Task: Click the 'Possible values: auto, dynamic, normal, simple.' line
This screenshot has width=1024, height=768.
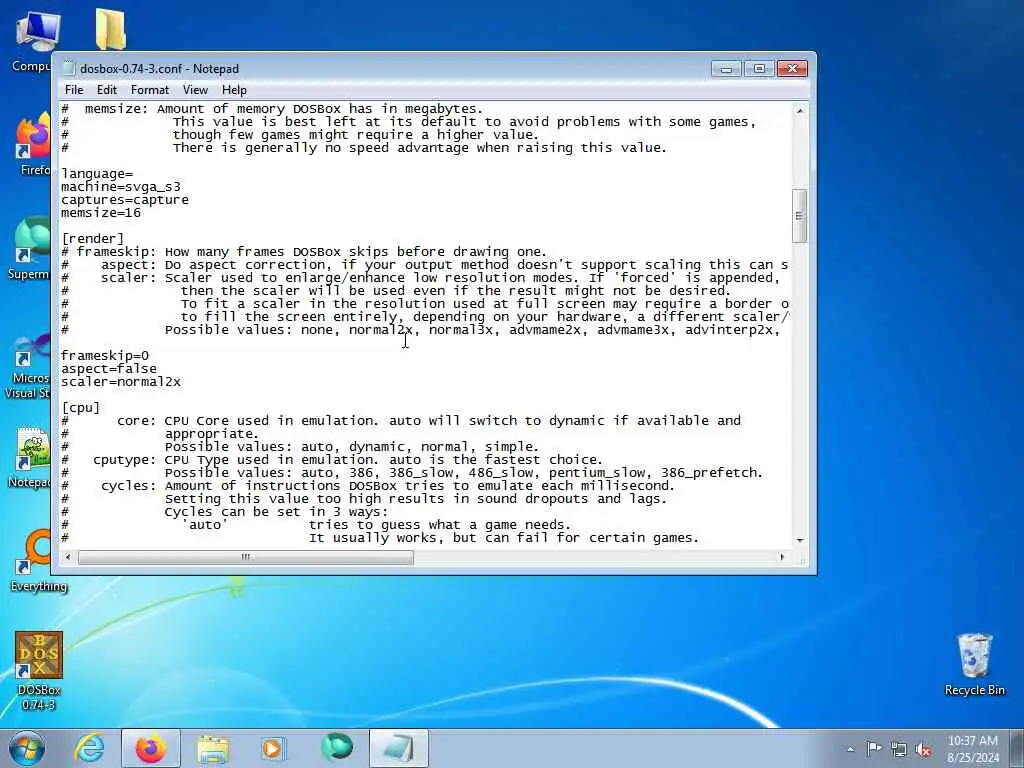Action: [x=352, y=447]
